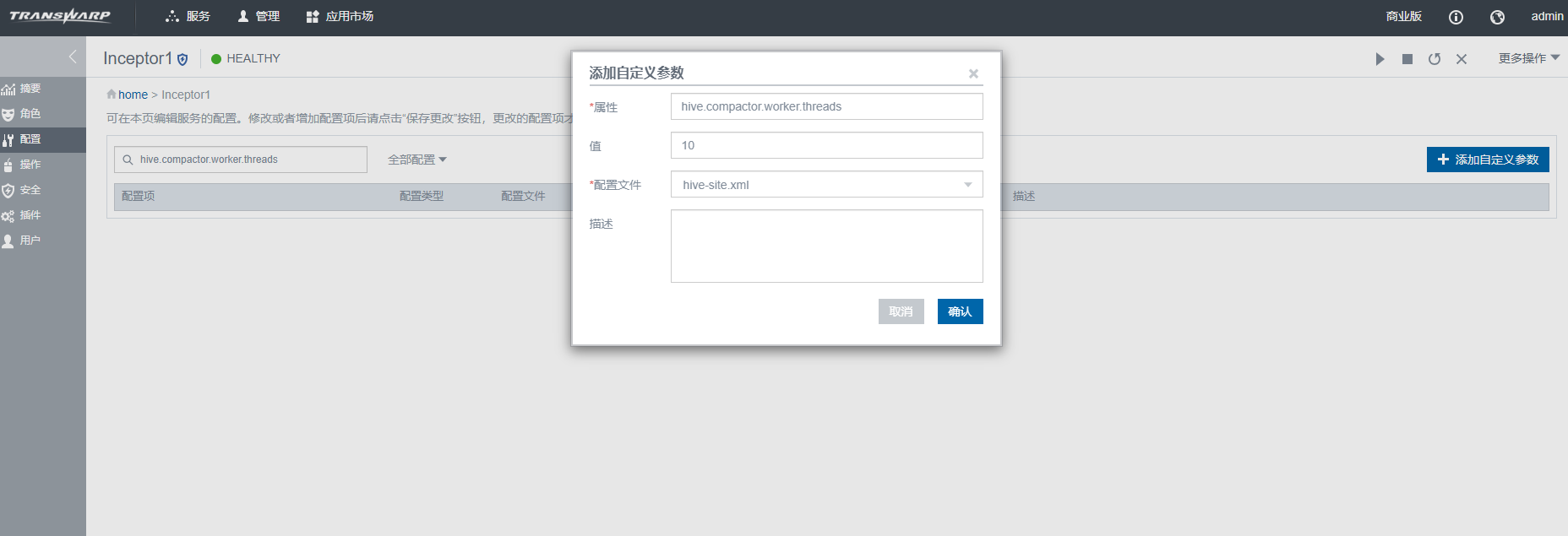Expand the hive-site.xml config file dropdown
The height and width of the screenshot is (536, 1568).
pyautogui.click(x=967, y=185)
